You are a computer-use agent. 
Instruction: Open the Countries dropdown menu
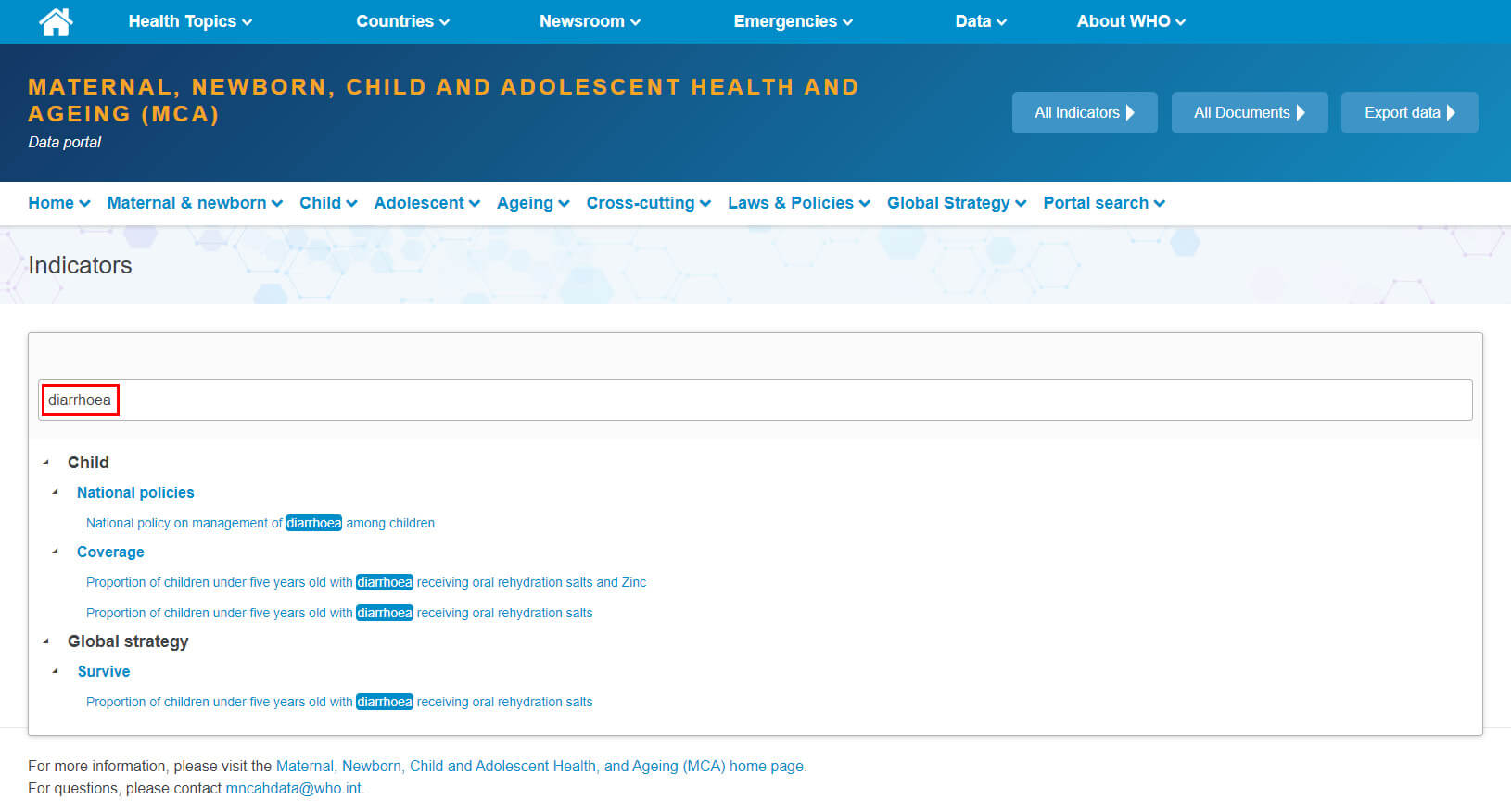tap(402, 21)
